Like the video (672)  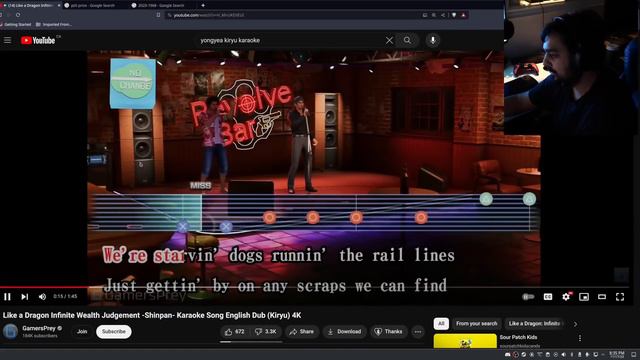click(x=235, y=331)
